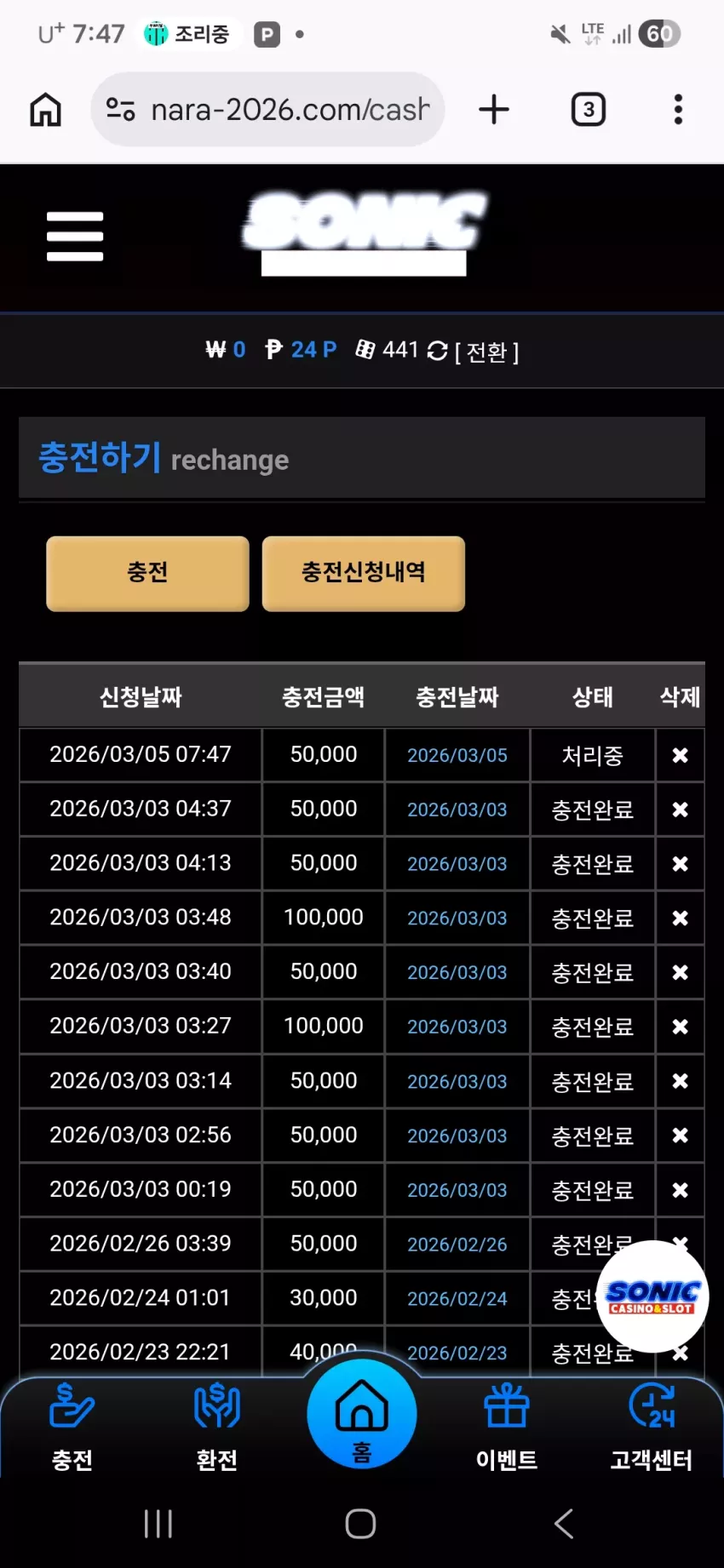Open 고객센터 24-hour support
The width and height of the screenshot is (724, 1568).
[x=652, y=1428]
